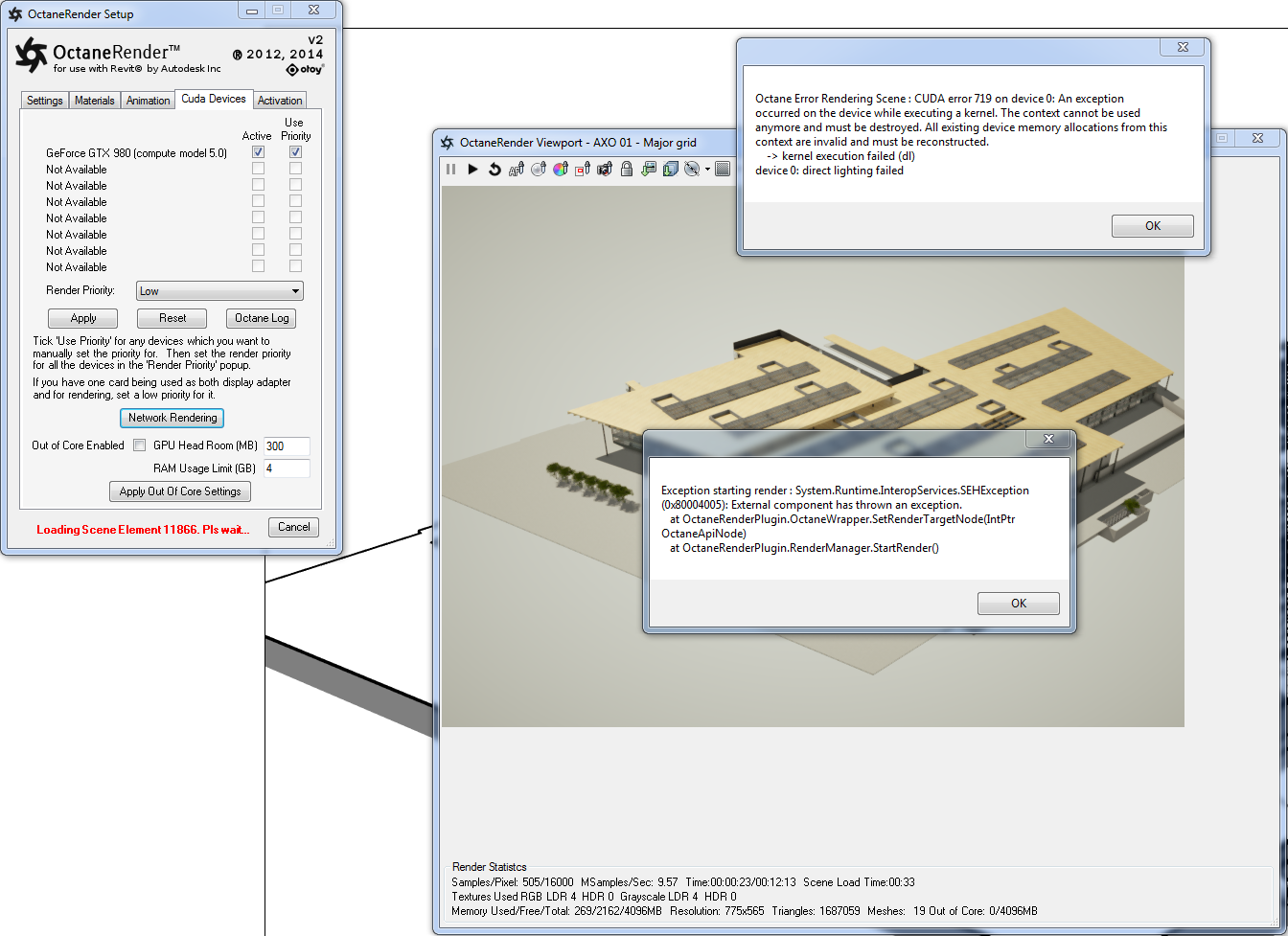This screenshot has width=1288, height=936.
Task: Close the SEHException dialog with the X
Action: coord(1048,439)
